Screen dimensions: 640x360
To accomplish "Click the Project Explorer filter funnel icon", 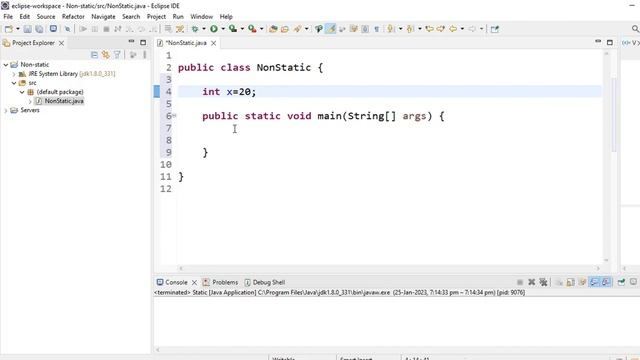I will pos(118,55).
